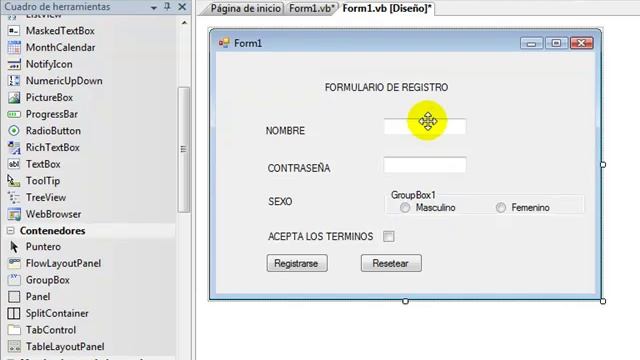Click the form's bottom-right corner handle
Viewport: 640px width, 360px height.
pyautogui.click(x=603, y=301)
